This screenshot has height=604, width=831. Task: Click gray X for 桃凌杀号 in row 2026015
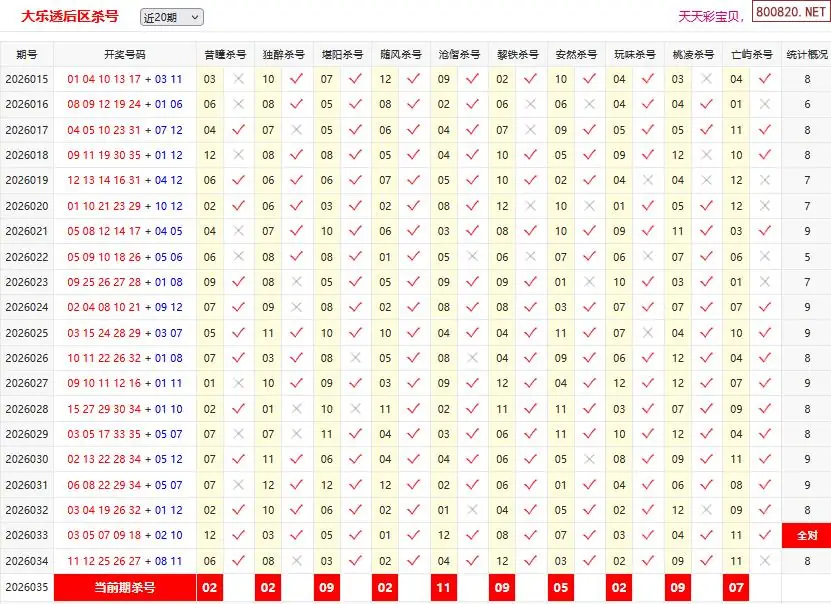(x=707, y=79)
